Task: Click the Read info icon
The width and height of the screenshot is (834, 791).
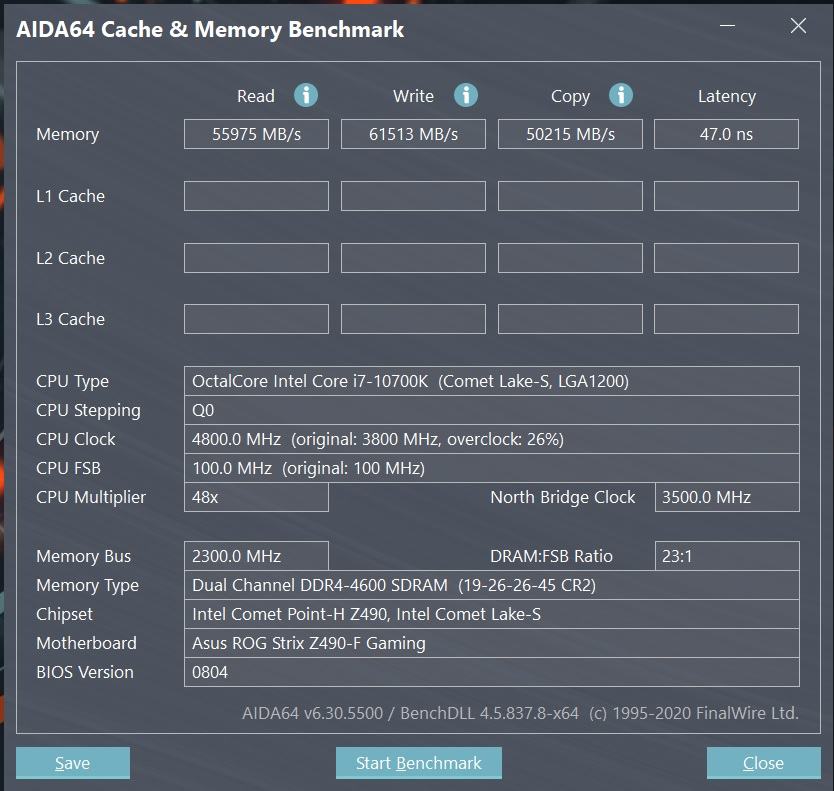Action: coord(306,96)
